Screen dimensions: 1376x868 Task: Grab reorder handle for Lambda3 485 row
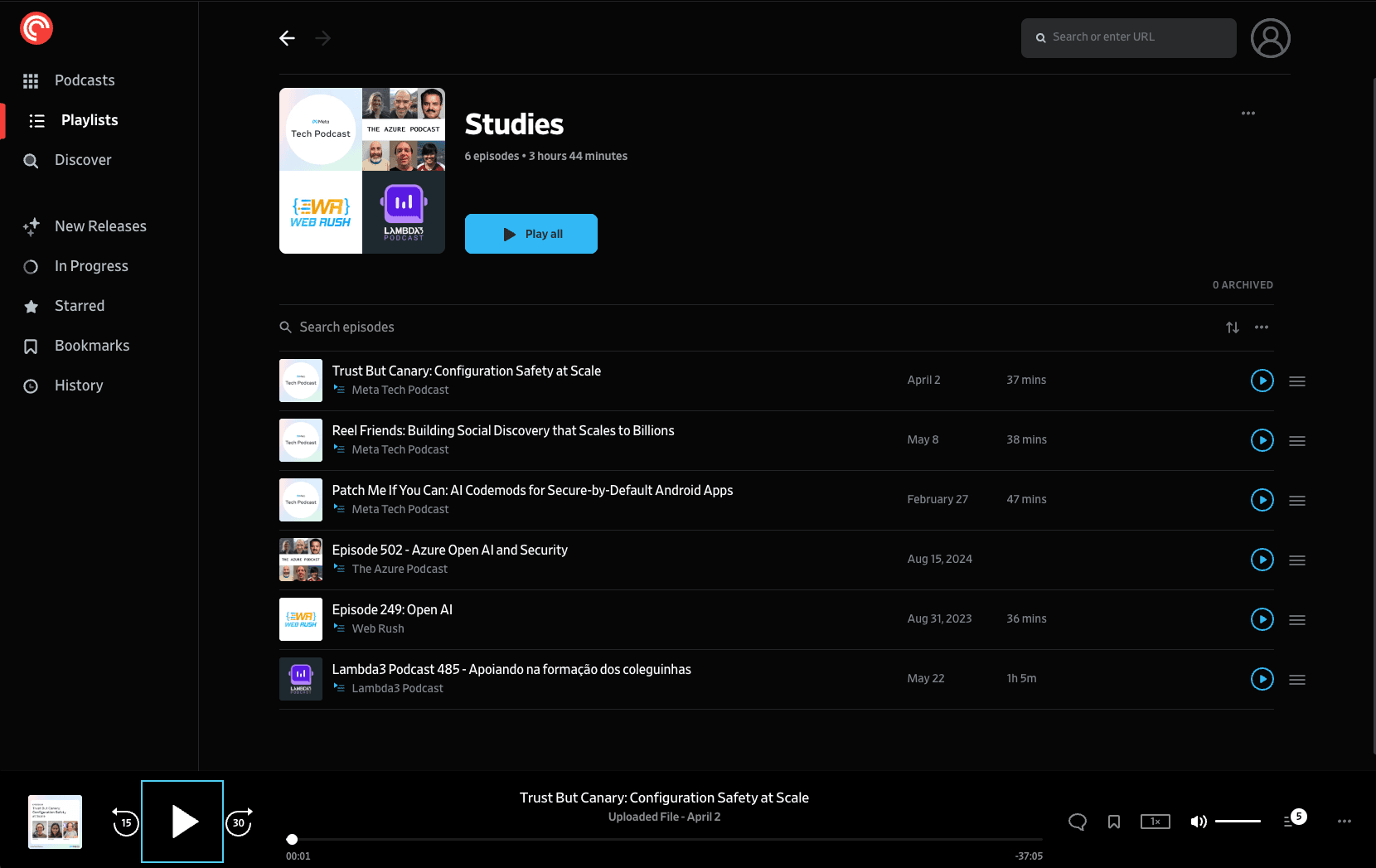click(1297, 680)
